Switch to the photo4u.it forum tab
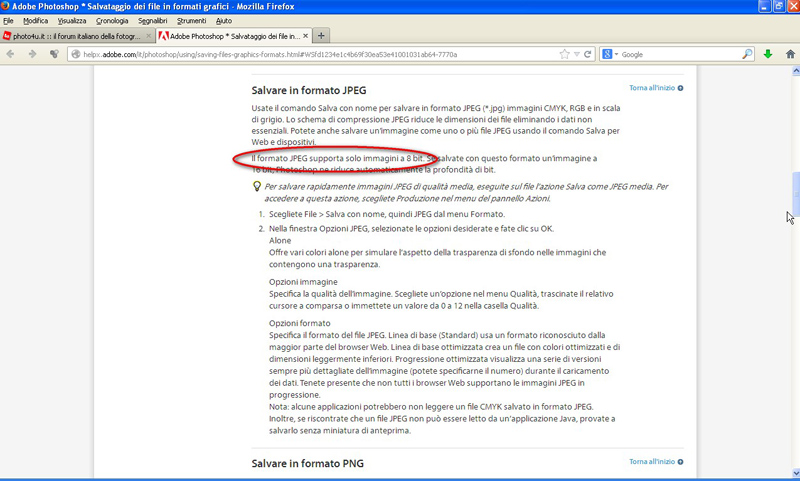Screen dimensions: 800x481 click(72, 35)
